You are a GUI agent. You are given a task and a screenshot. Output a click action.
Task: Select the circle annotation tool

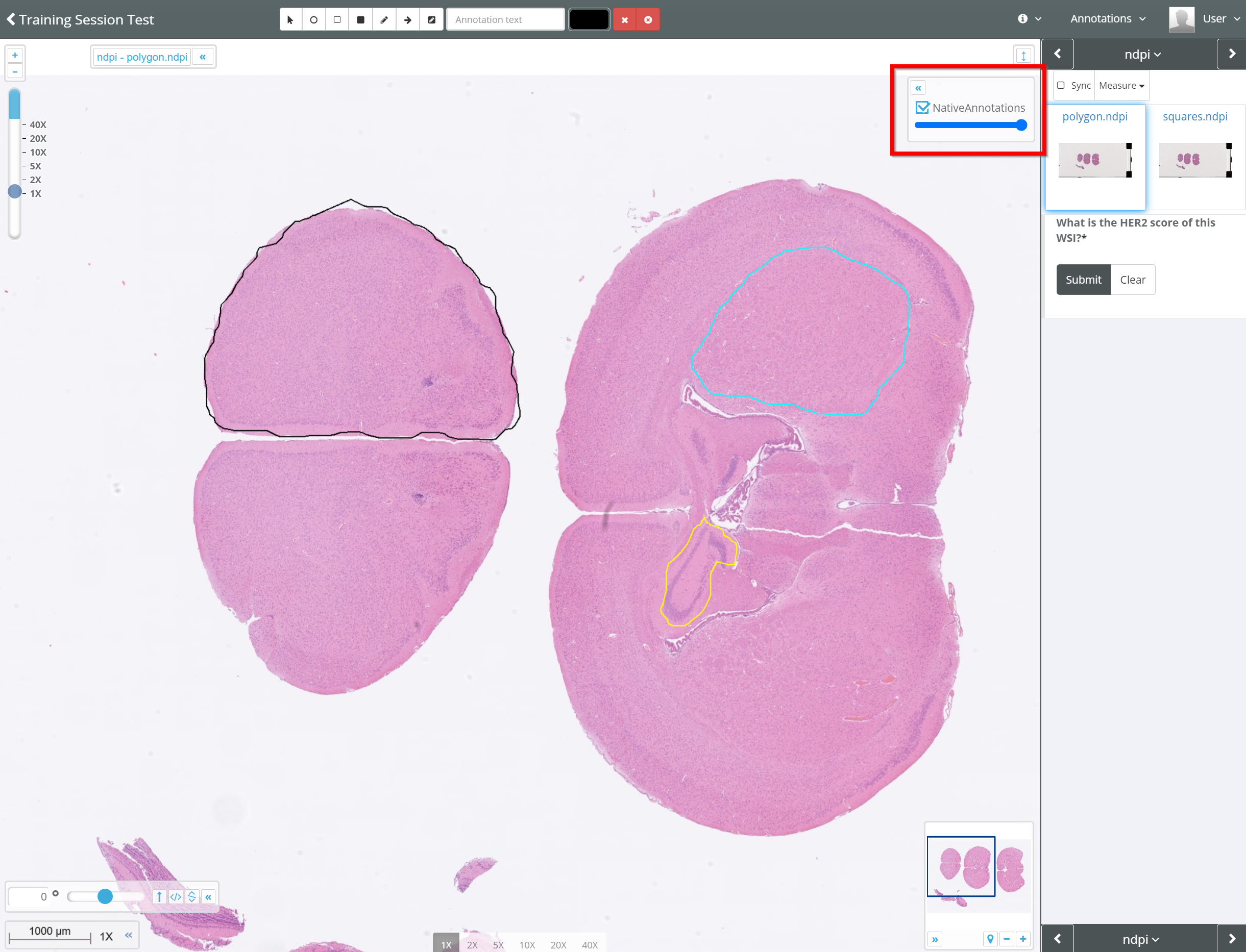pyautogui.click(x=313, y=20)
